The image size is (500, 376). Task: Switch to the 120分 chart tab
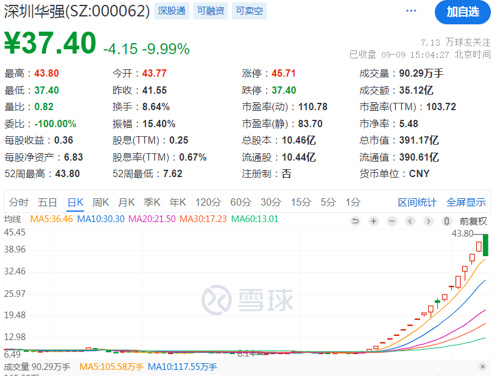208,202
